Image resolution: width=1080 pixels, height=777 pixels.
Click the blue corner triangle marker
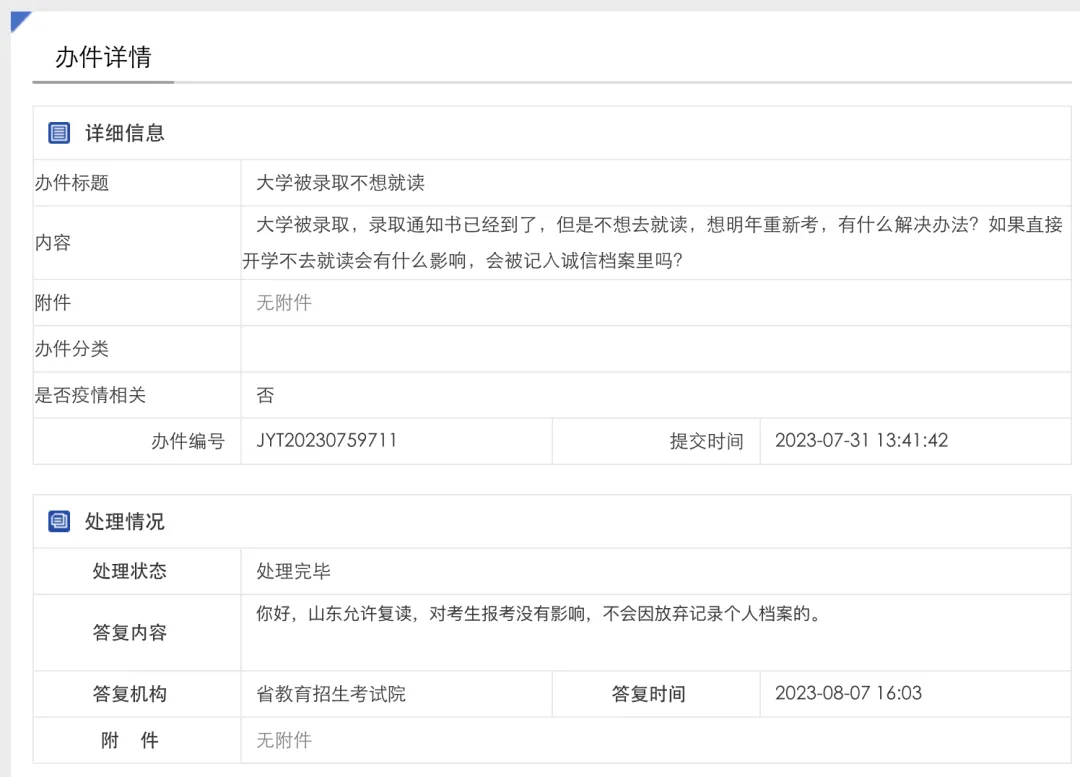pyautogui.click(x=20, y=21)
